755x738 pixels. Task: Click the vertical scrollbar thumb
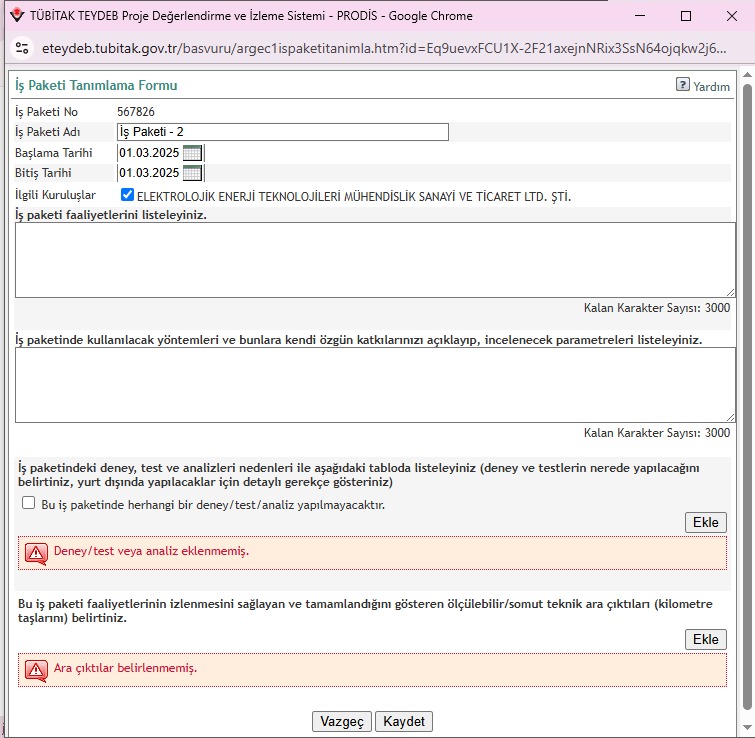747,397
